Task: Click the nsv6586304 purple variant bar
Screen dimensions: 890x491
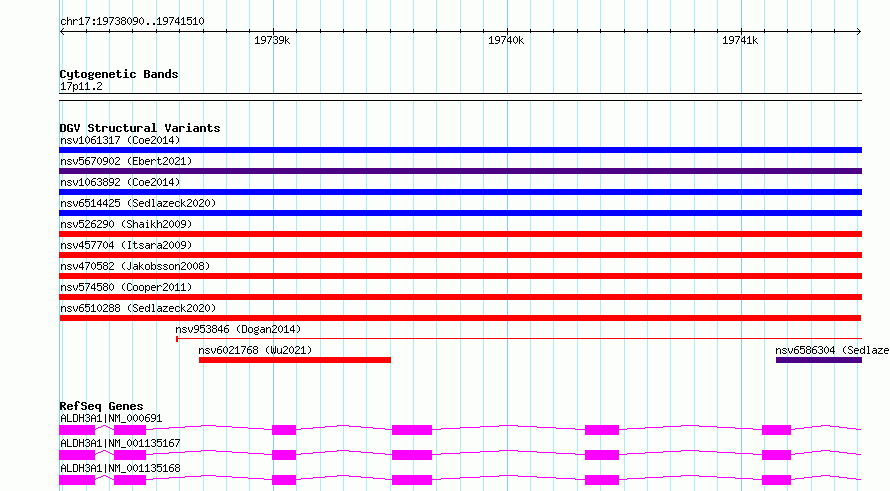Action: [818, 360]
